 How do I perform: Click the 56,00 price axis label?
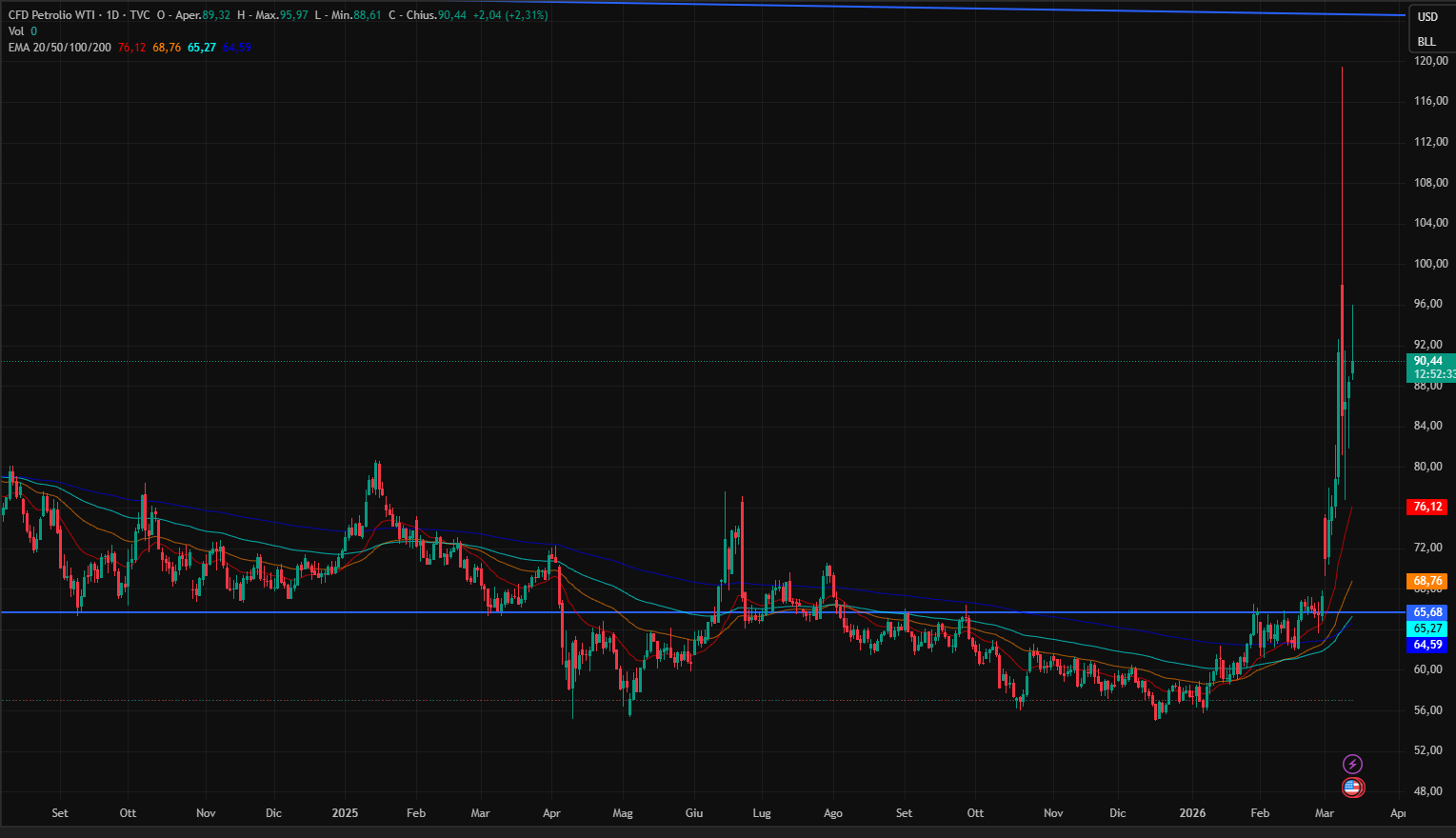pyautogui.click(x=1428, y=710)
